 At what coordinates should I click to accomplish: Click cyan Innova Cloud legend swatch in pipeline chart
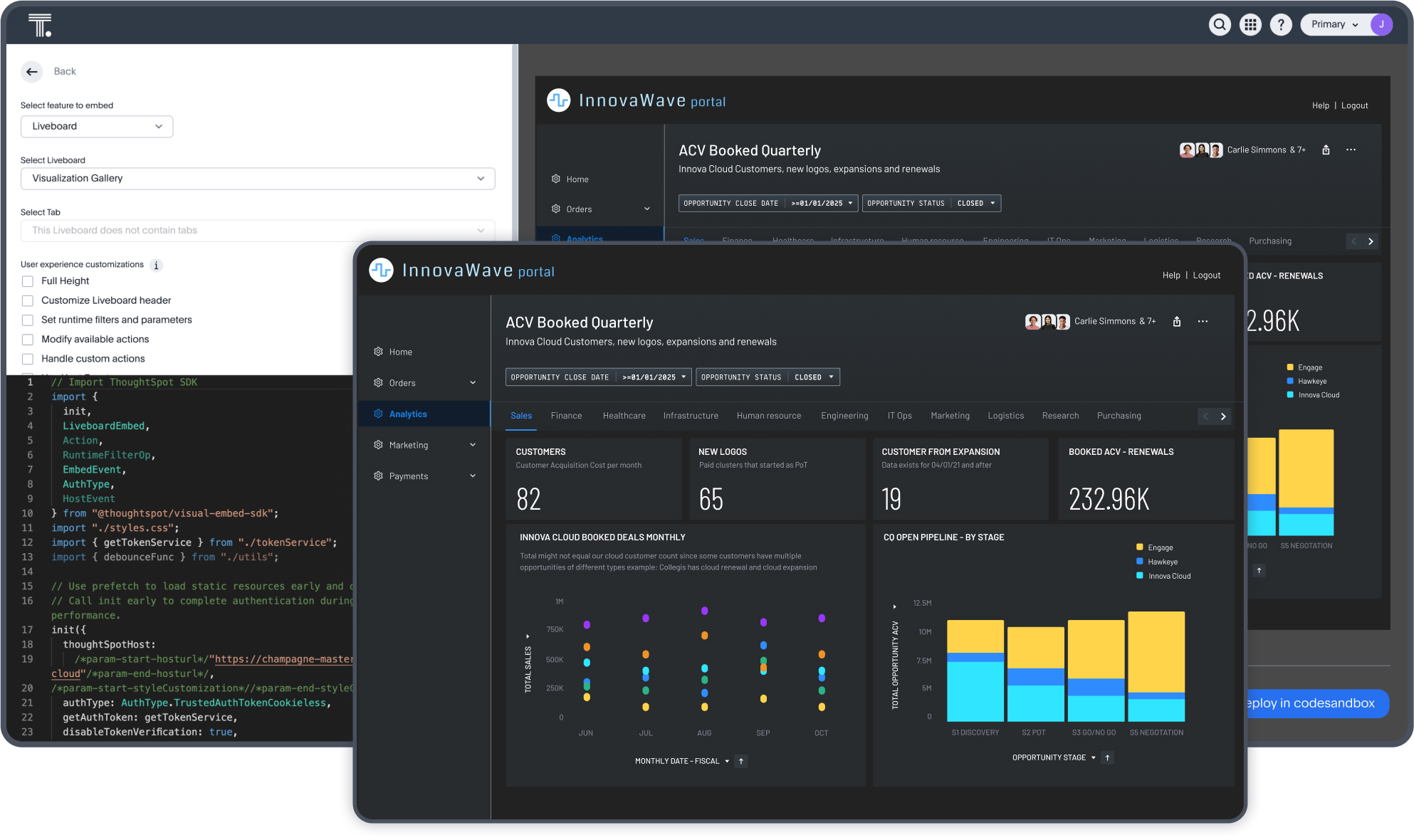point(1140,576)
